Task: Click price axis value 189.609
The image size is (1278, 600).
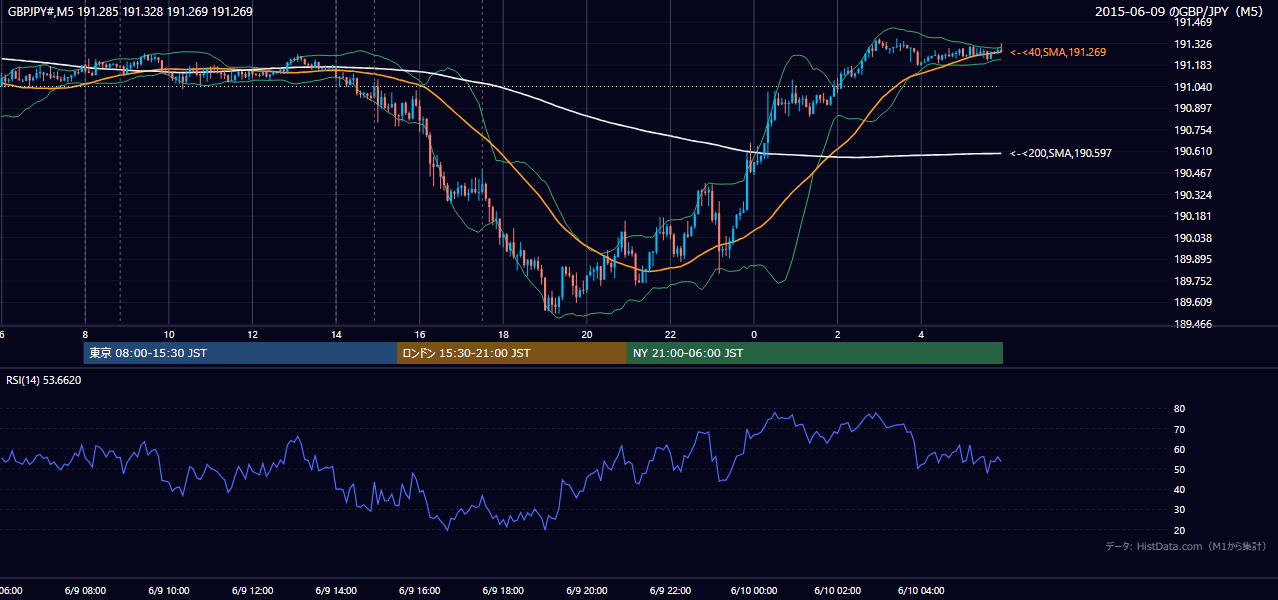Action: [1193, 302]
